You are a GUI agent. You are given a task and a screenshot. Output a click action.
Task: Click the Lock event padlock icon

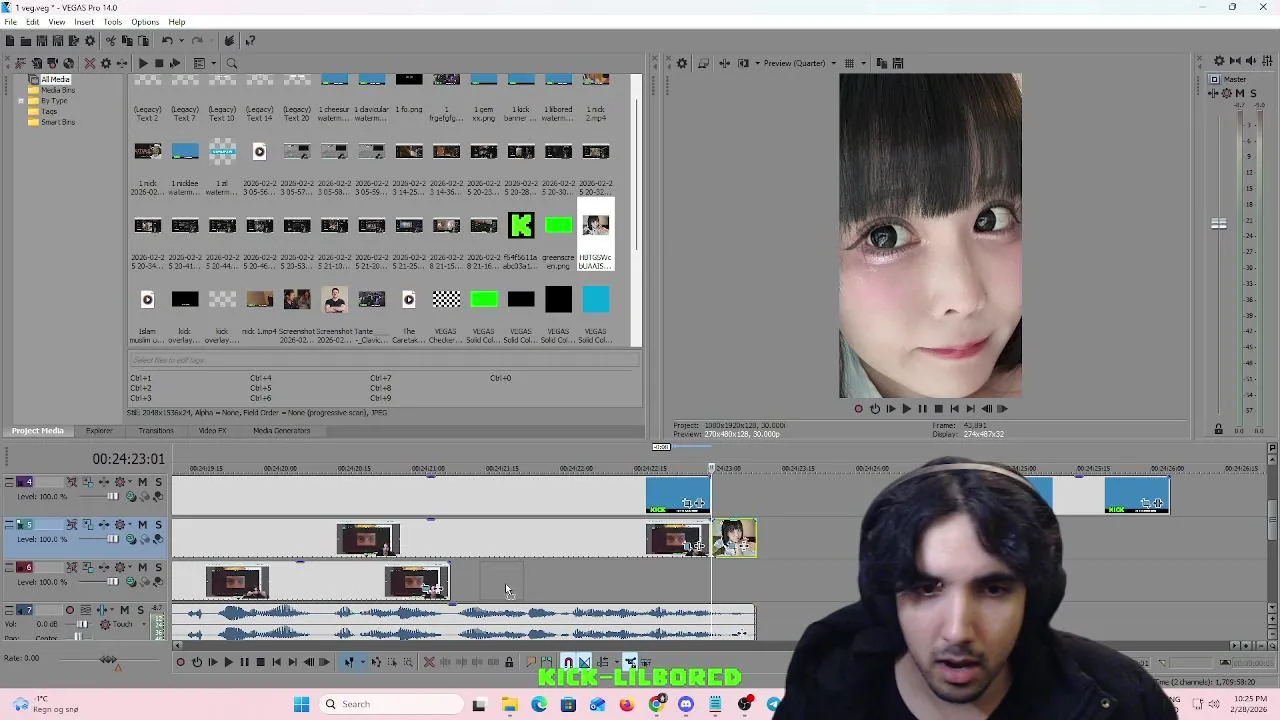click(x=509, y=661)
